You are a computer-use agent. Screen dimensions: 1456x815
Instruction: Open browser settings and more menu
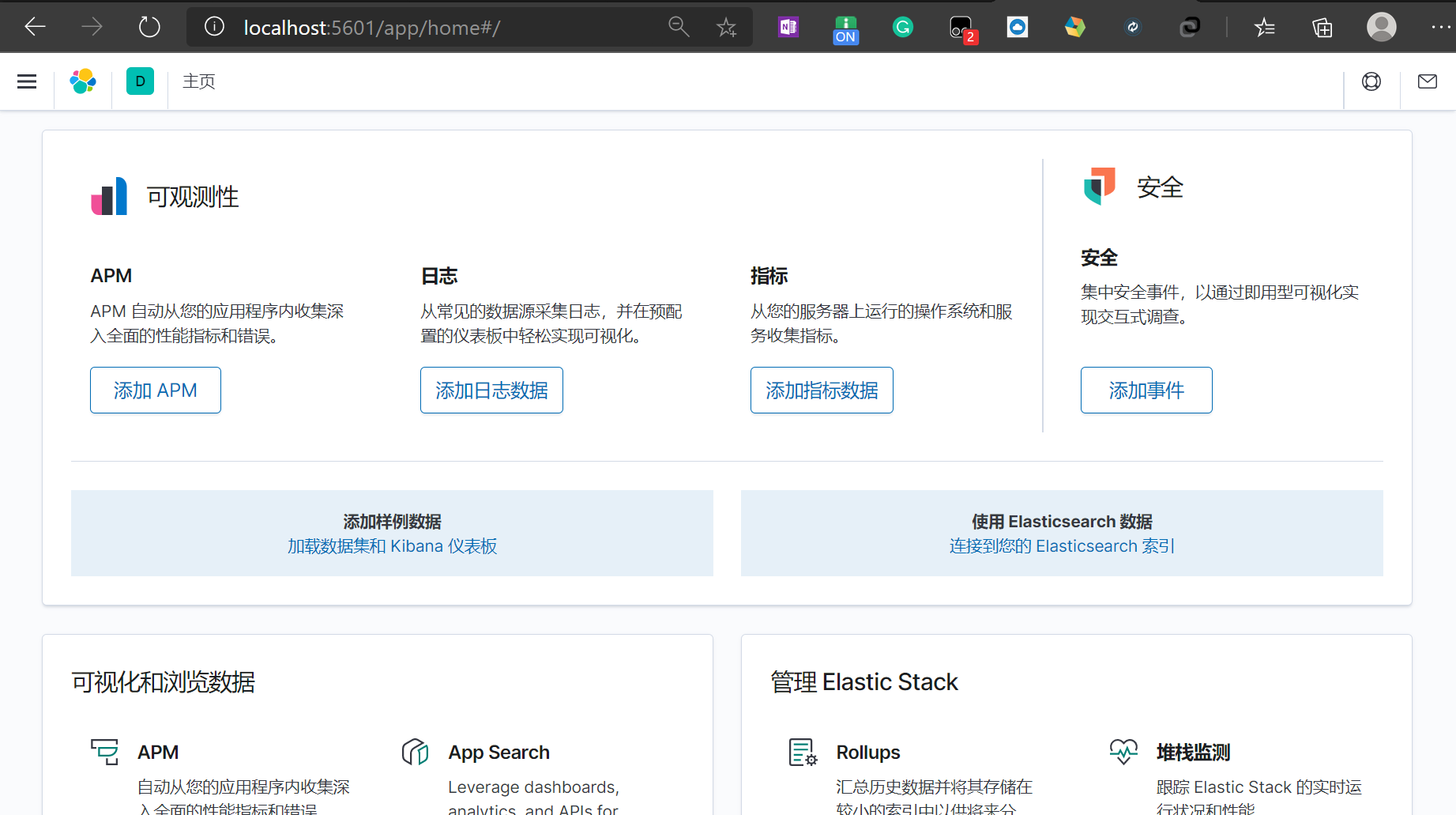1441,27
